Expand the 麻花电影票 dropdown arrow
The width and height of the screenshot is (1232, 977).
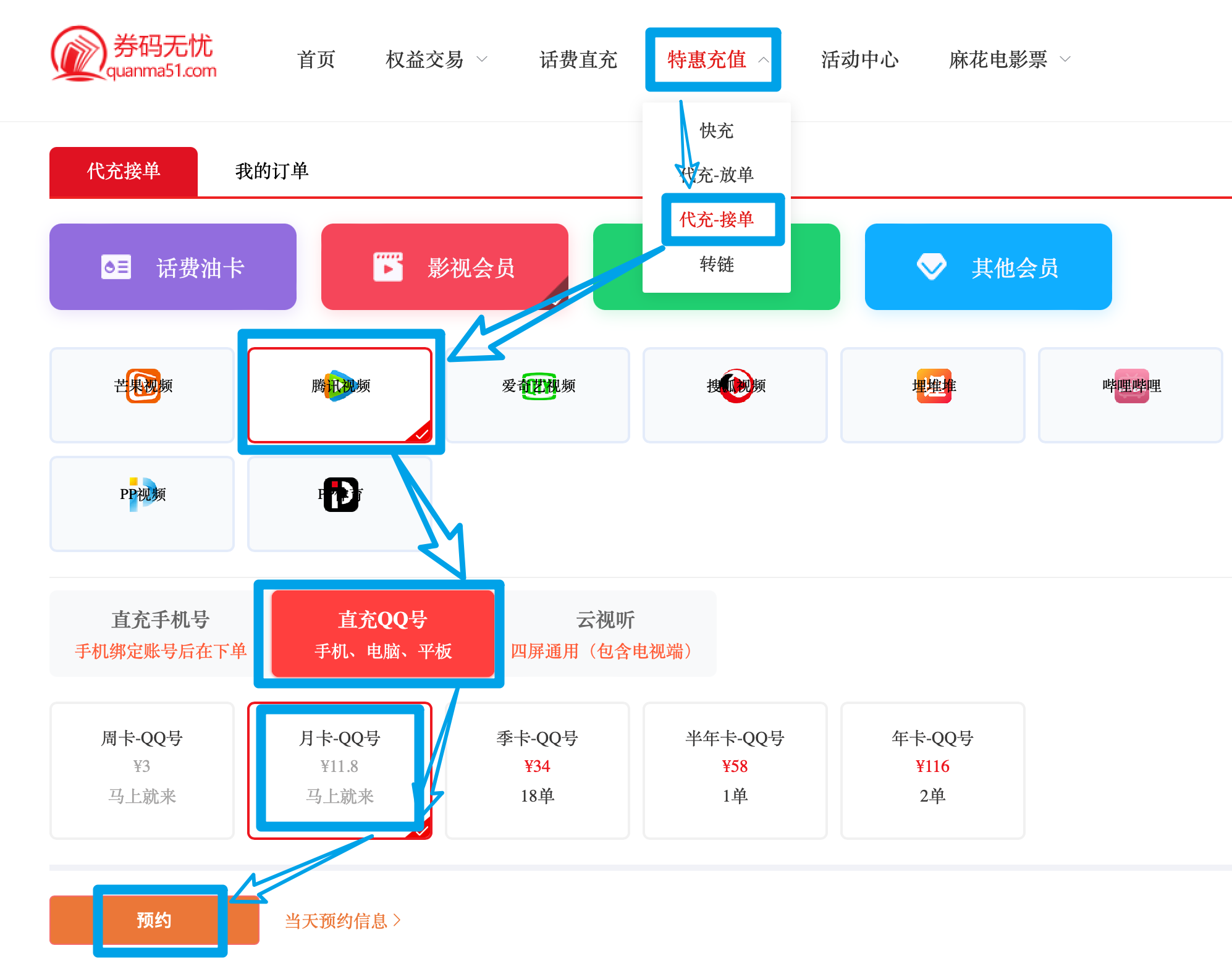tap(1065, 60)
